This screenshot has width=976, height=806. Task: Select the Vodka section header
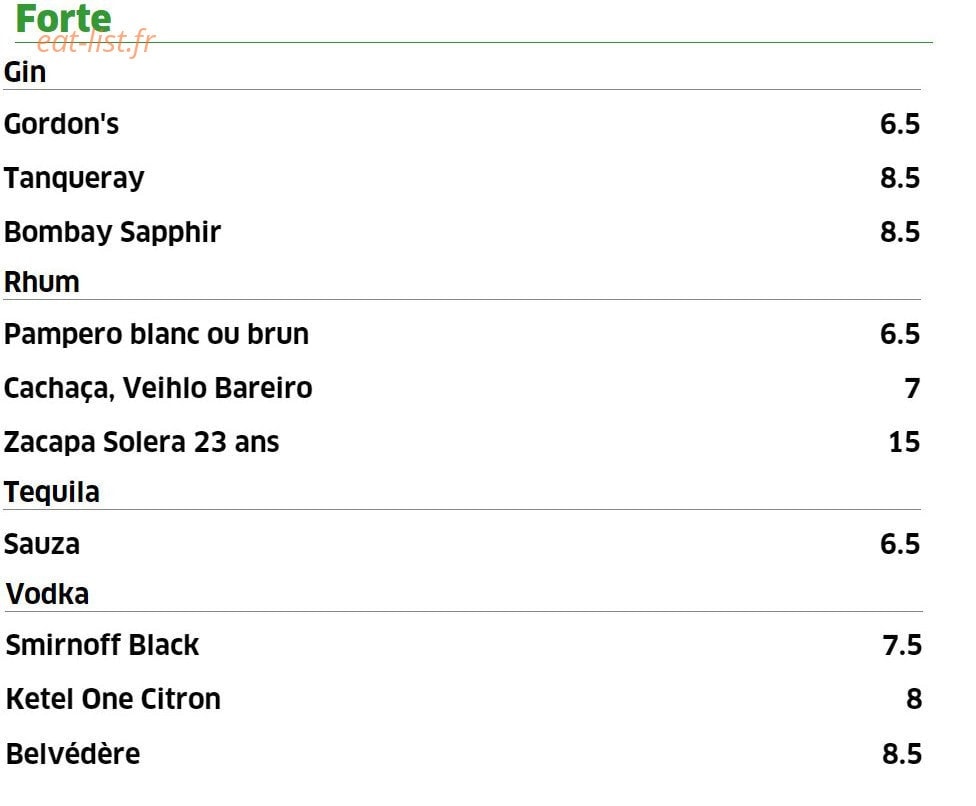click(x=47, y=594)
